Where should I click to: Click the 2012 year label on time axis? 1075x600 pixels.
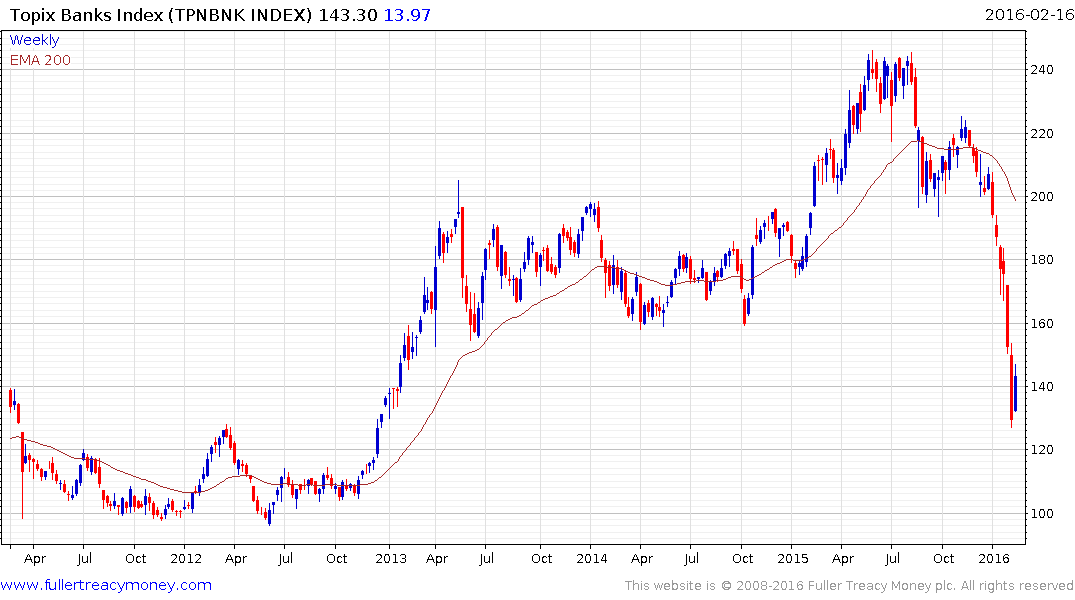[186, 558]
